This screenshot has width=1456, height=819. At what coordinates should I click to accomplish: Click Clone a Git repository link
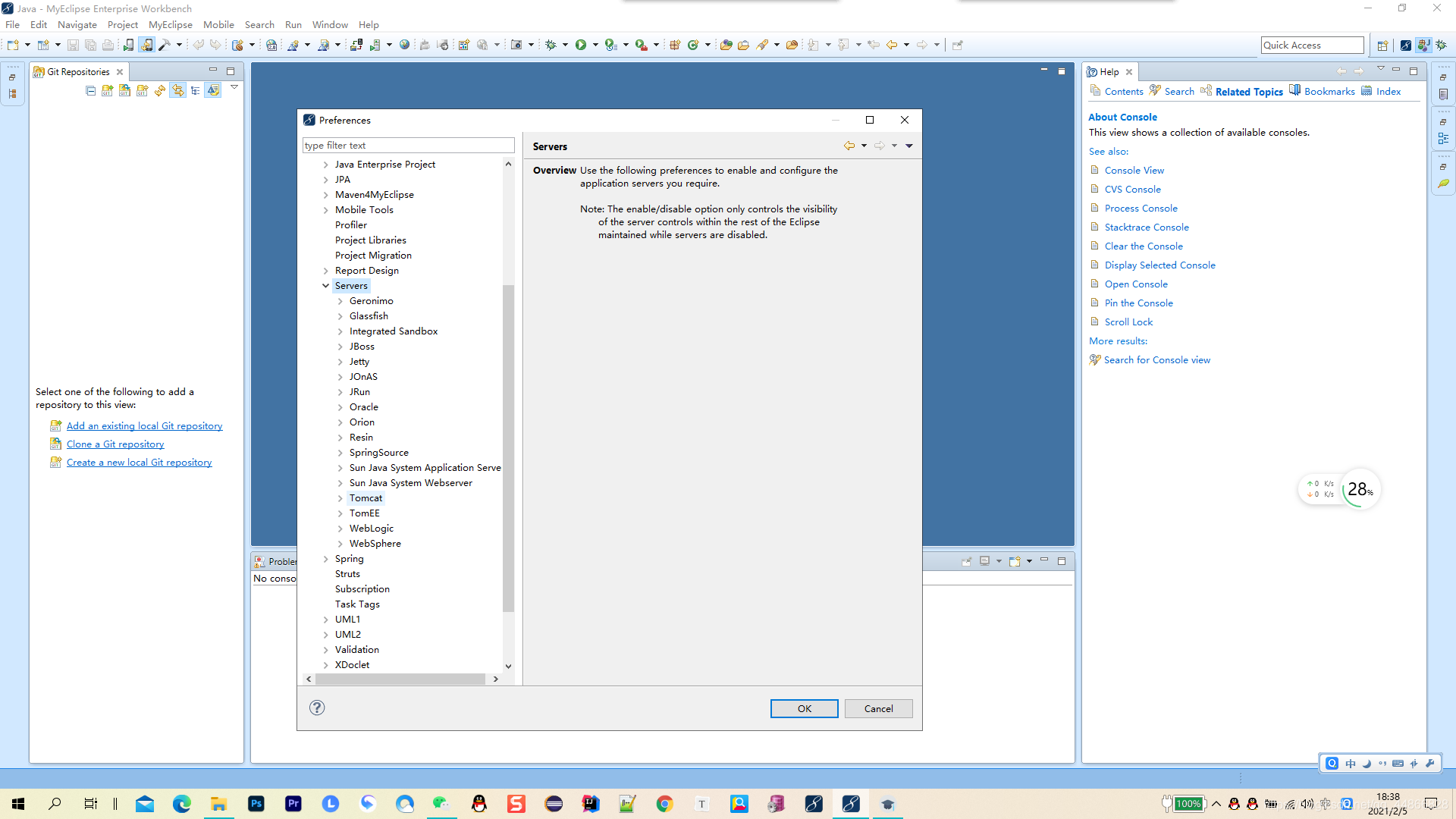click(115, 444)
